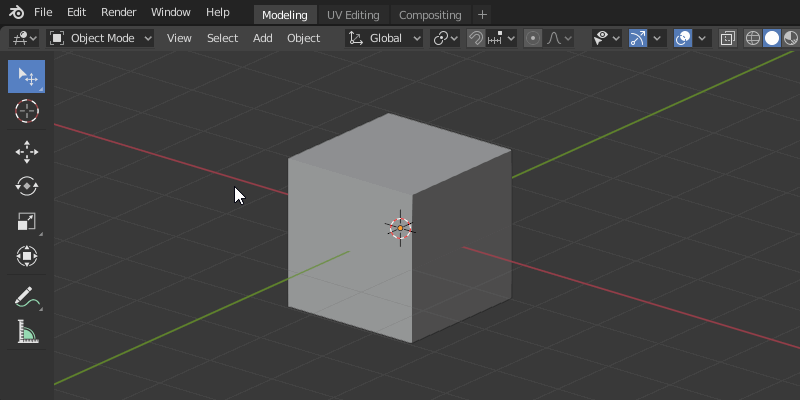Toggle show gizmos button
The image size is (800, 400).
click(x=638, y=38)
